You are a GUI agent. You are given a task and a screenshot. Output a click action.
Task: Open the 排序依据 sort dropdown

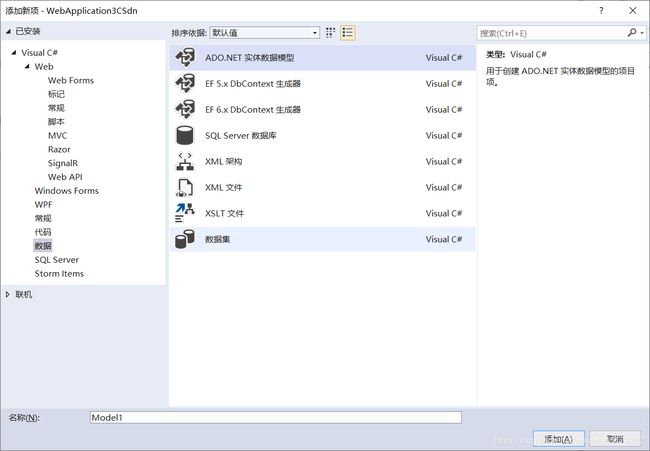[x=265, y=33]
